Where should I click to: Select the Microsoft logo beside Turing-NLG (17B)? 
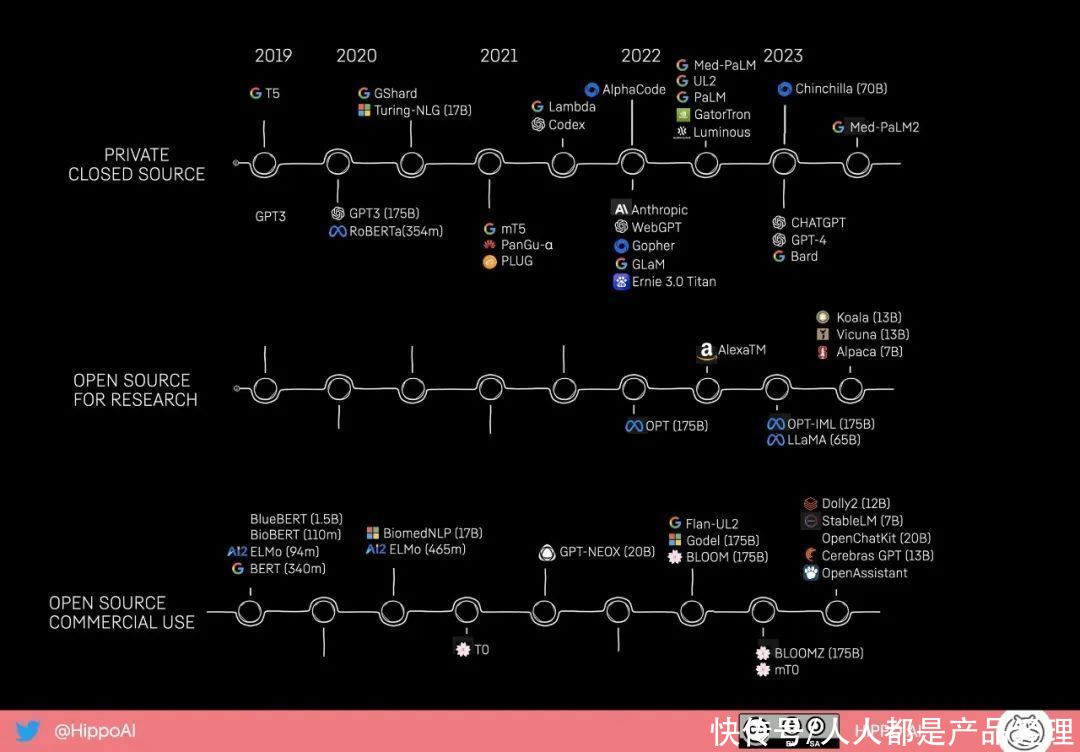point(364,110)
